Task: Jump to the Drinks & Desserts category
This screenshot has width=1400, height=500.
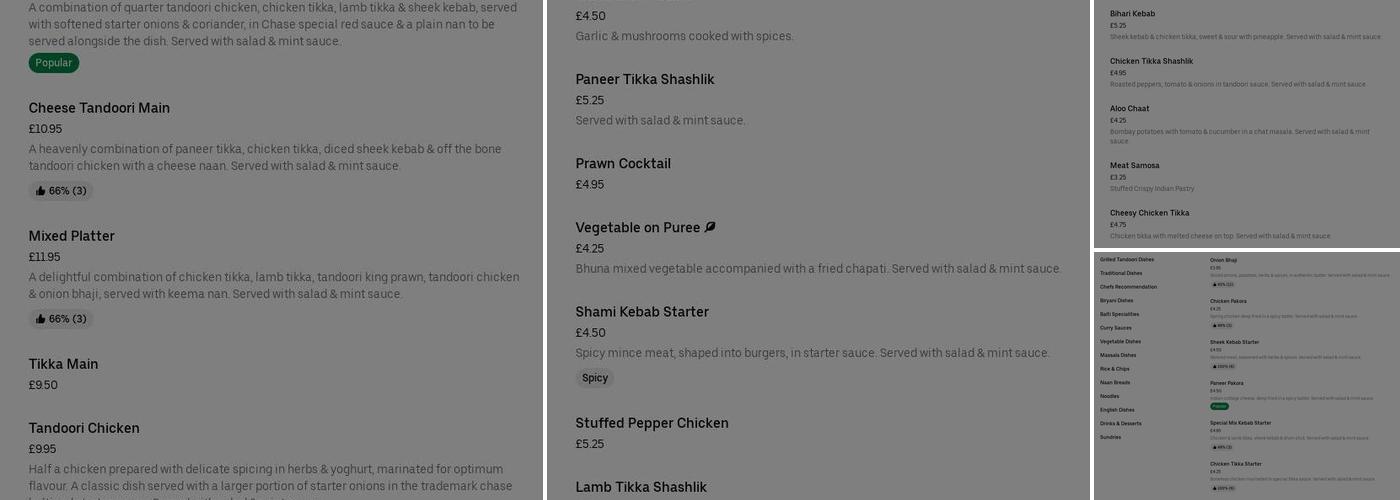Action: coord(1120,424)
